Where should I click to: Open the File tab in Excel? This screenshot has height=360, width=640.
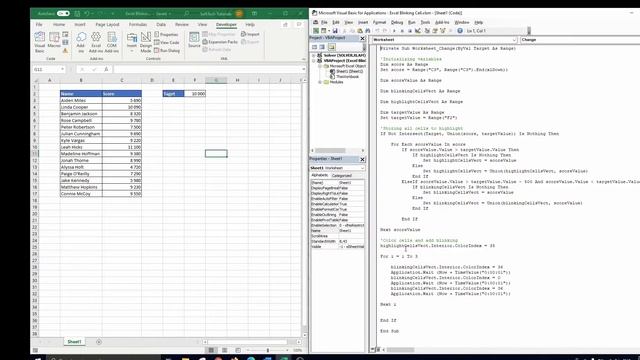tap(39, 24)
